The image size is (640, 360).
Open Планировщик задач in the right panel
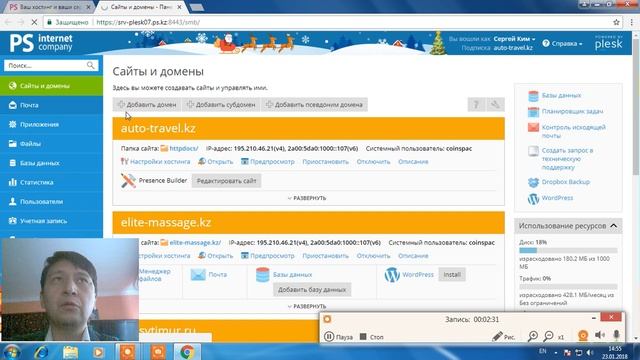(572, 111)
